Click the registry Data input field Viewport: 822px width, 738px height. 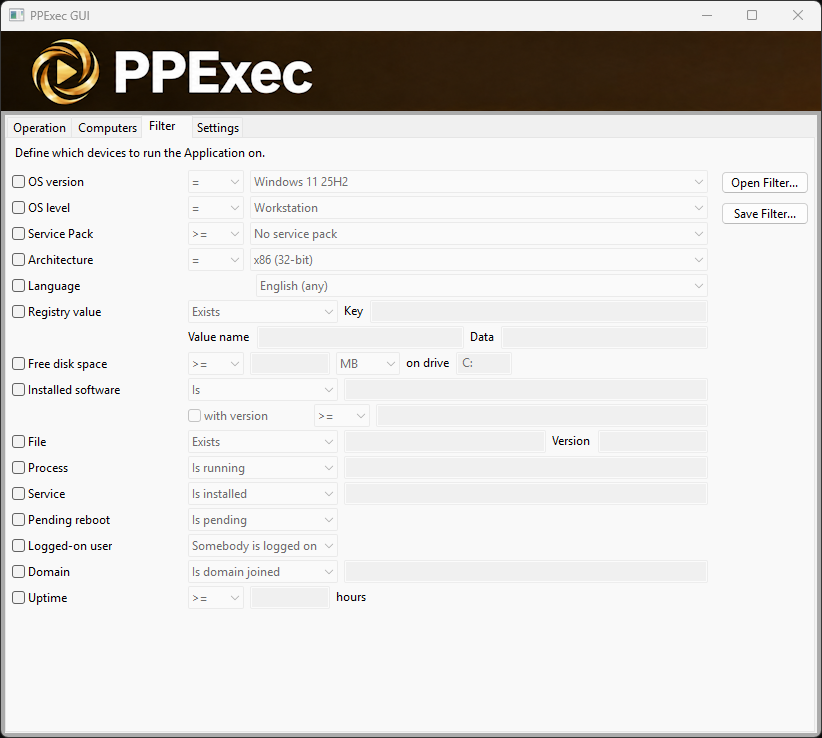click(604, 337)
